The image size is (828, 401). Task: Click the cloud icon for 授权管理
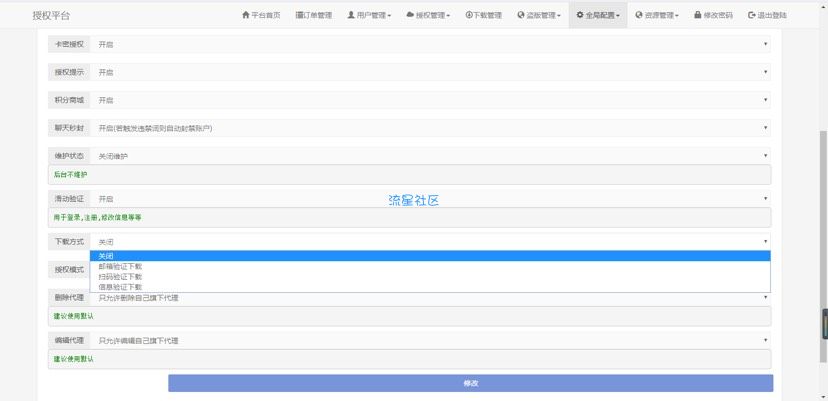410,15
